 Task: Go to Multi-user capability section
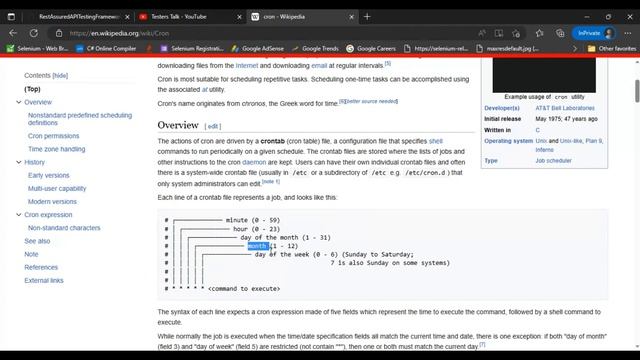(57, 189)
